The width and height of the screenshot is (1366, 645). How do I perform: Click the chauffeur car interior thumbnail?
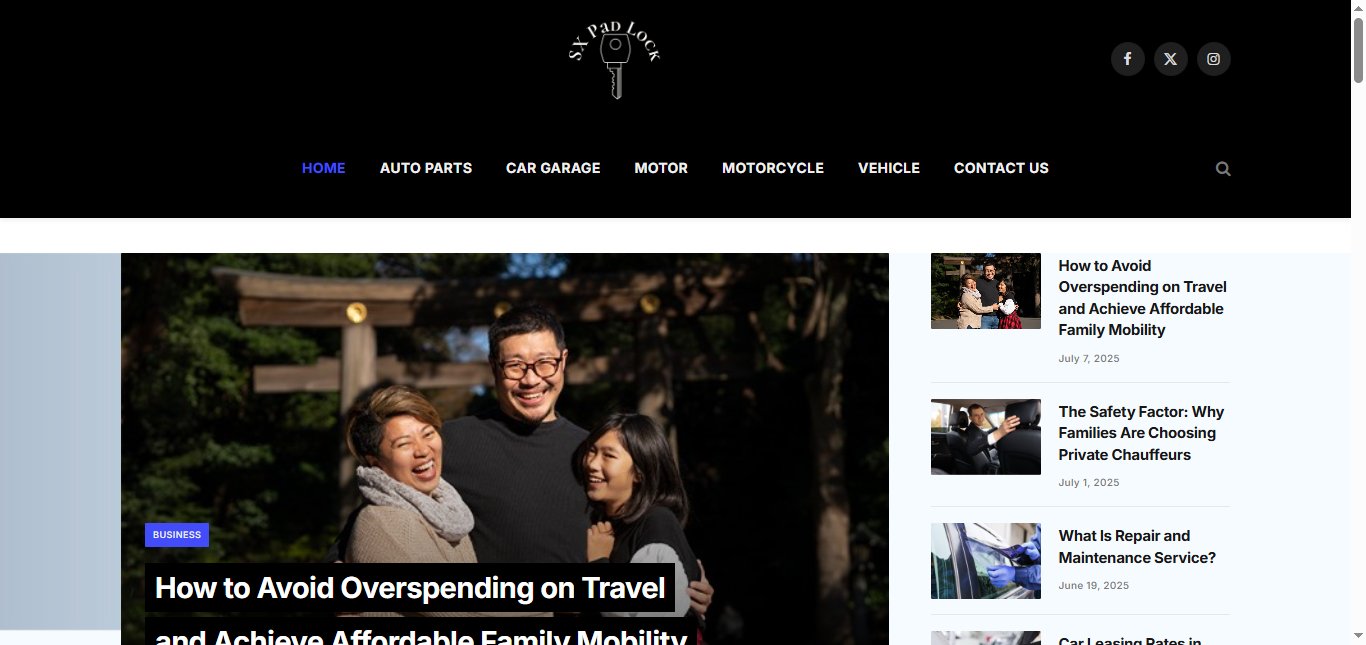tap(986, 437)
